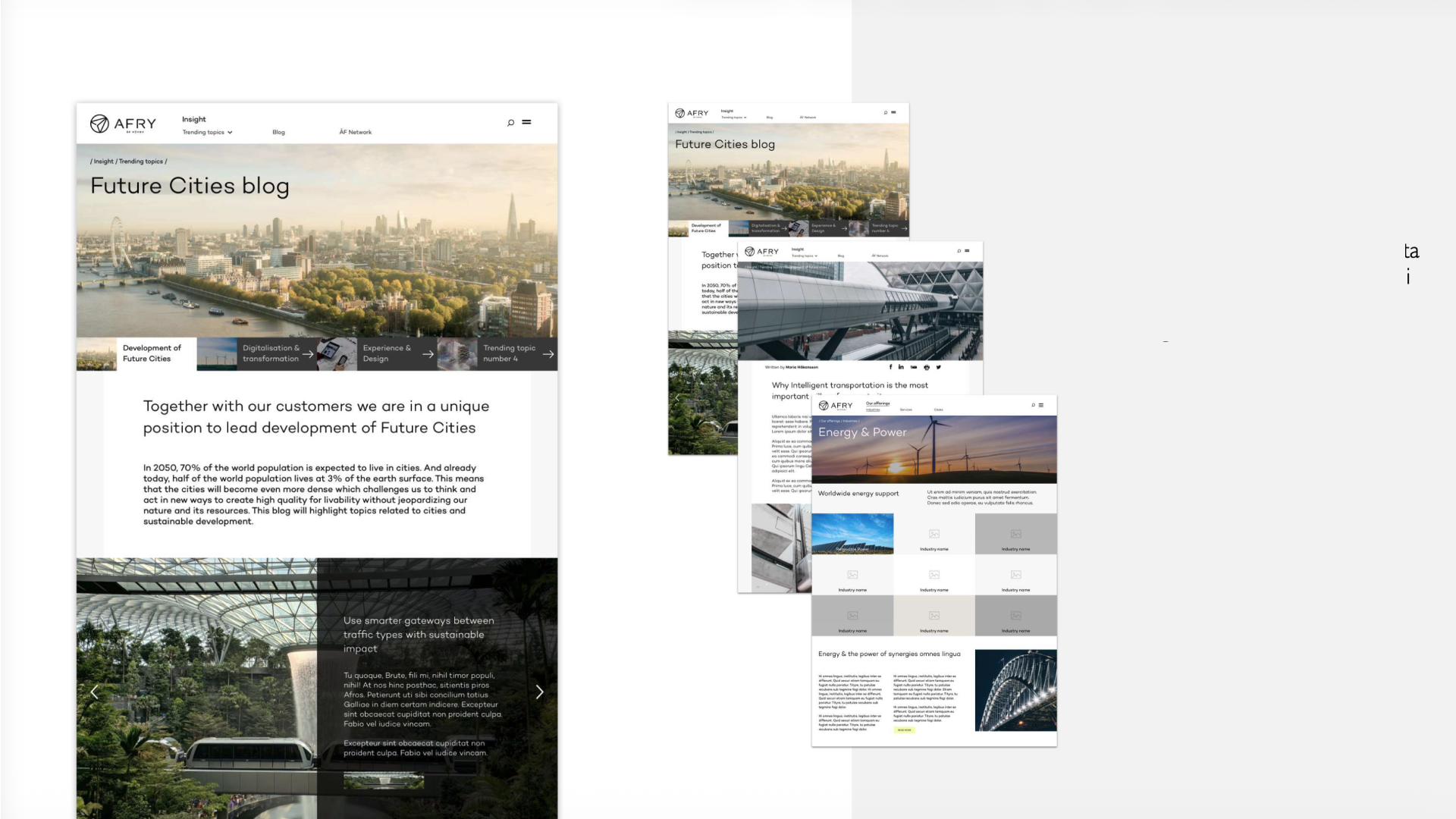
Task: Share the article via the LinkedIn icon
Action: [x=901, y=367]
